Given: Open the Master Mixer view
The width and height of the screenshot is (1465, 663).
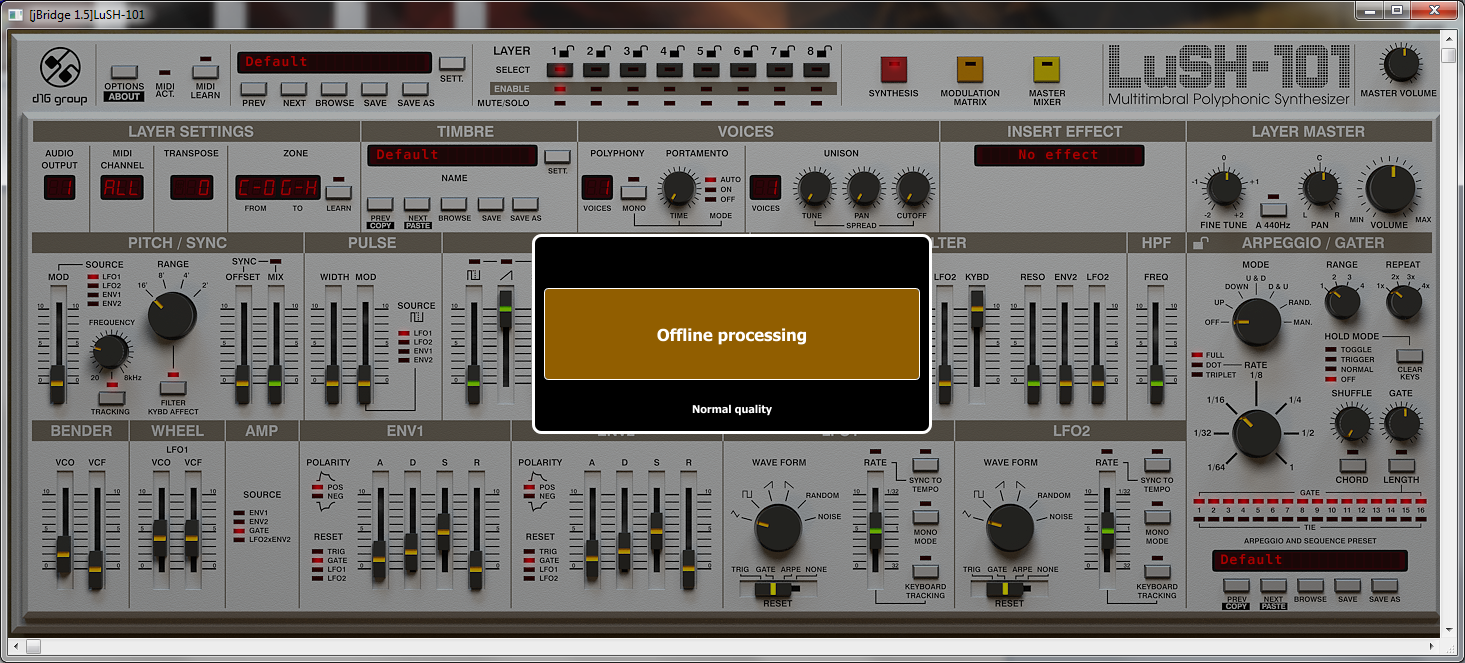Looking at the screenshot, I should pyautogui.click(x=1047, y=69).
